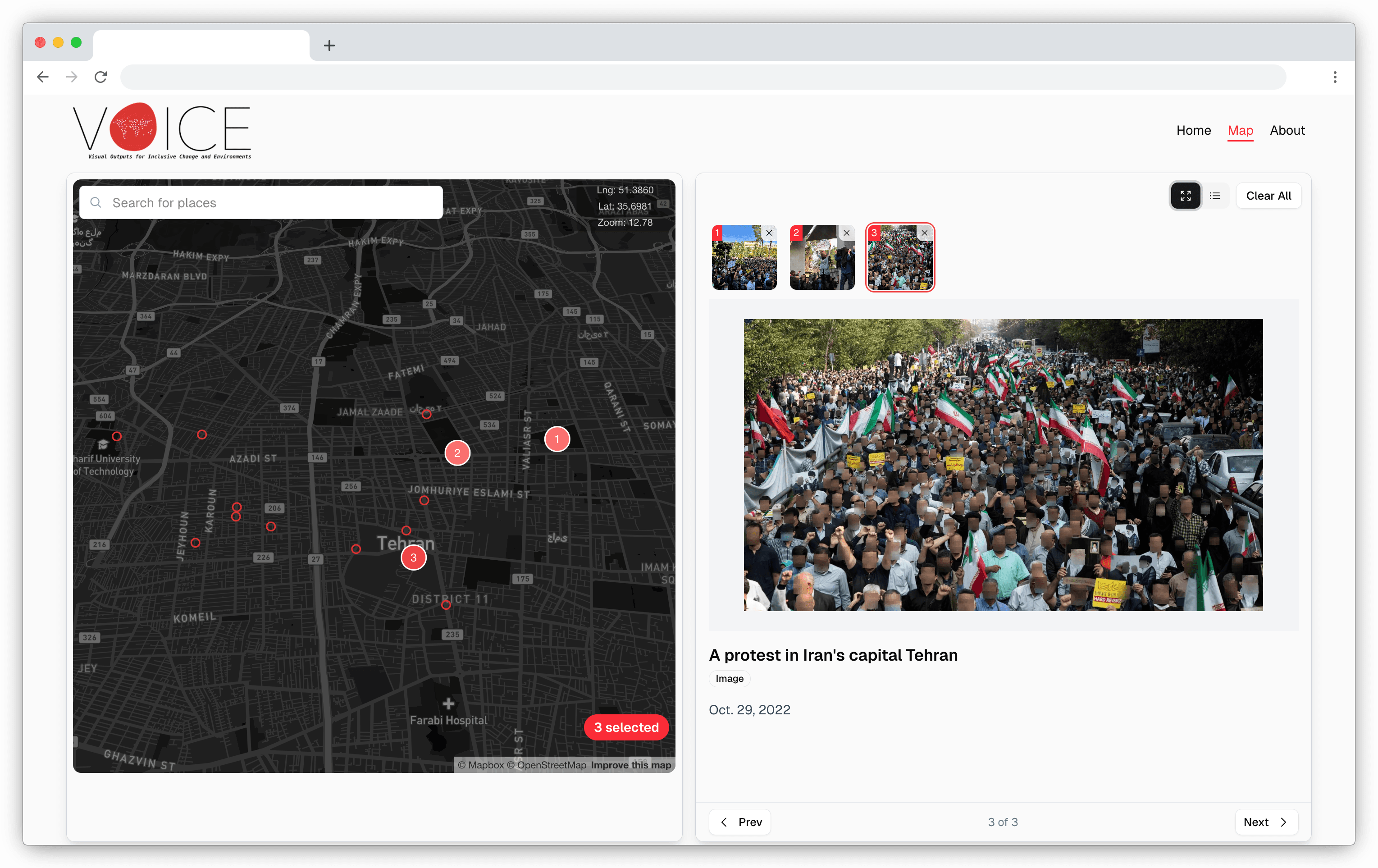The width and height of the screenshot is (1378, 868).
Task: Navigate to the Home page
Action: [x=1193, y=130]
